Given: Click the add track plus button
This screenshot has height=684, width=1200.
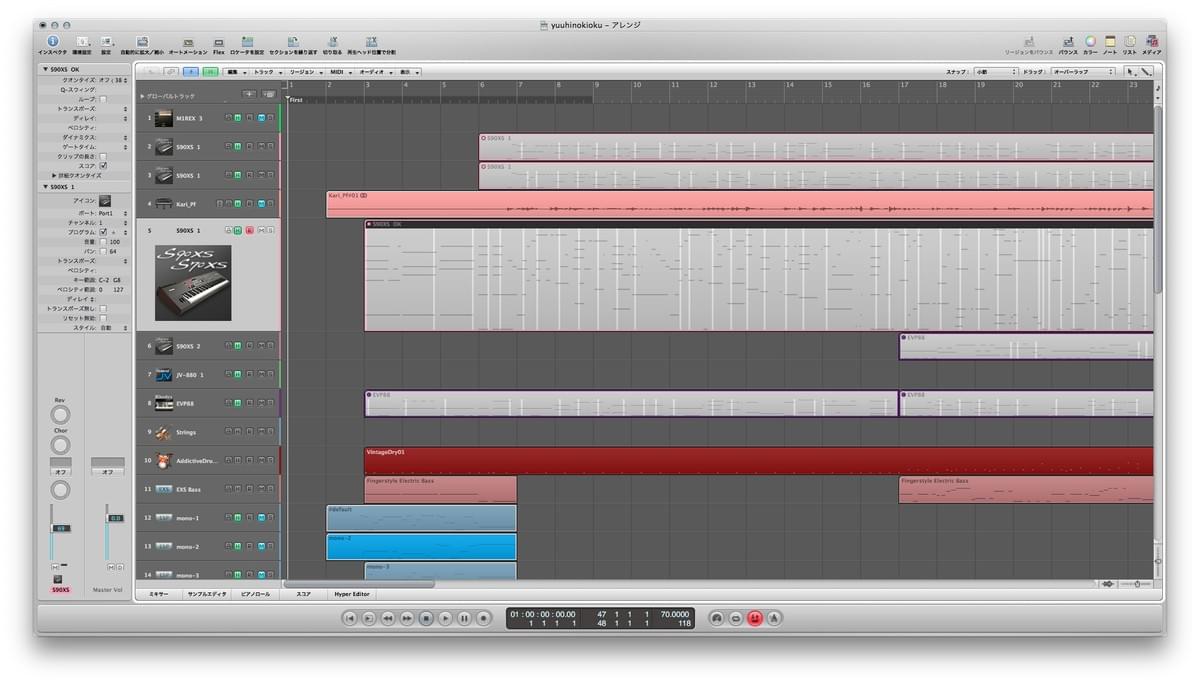Looking at the screenshot, I should tap(250, 95).
